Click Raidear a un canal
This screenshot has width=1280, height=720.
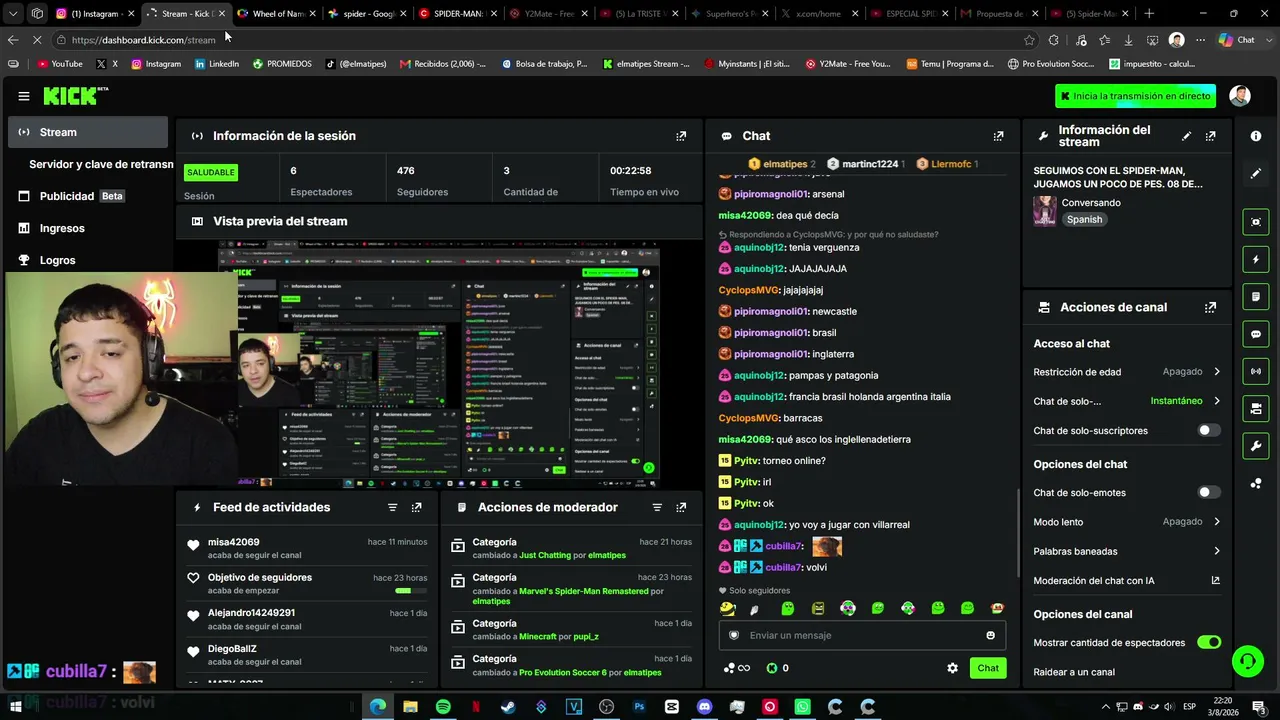click(x=1074, y=672)
